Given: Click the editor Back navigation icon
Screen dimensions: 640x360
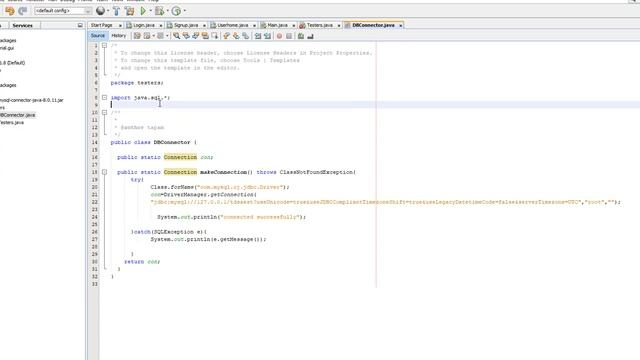Looking at the screenshot, I should point(147,36).
